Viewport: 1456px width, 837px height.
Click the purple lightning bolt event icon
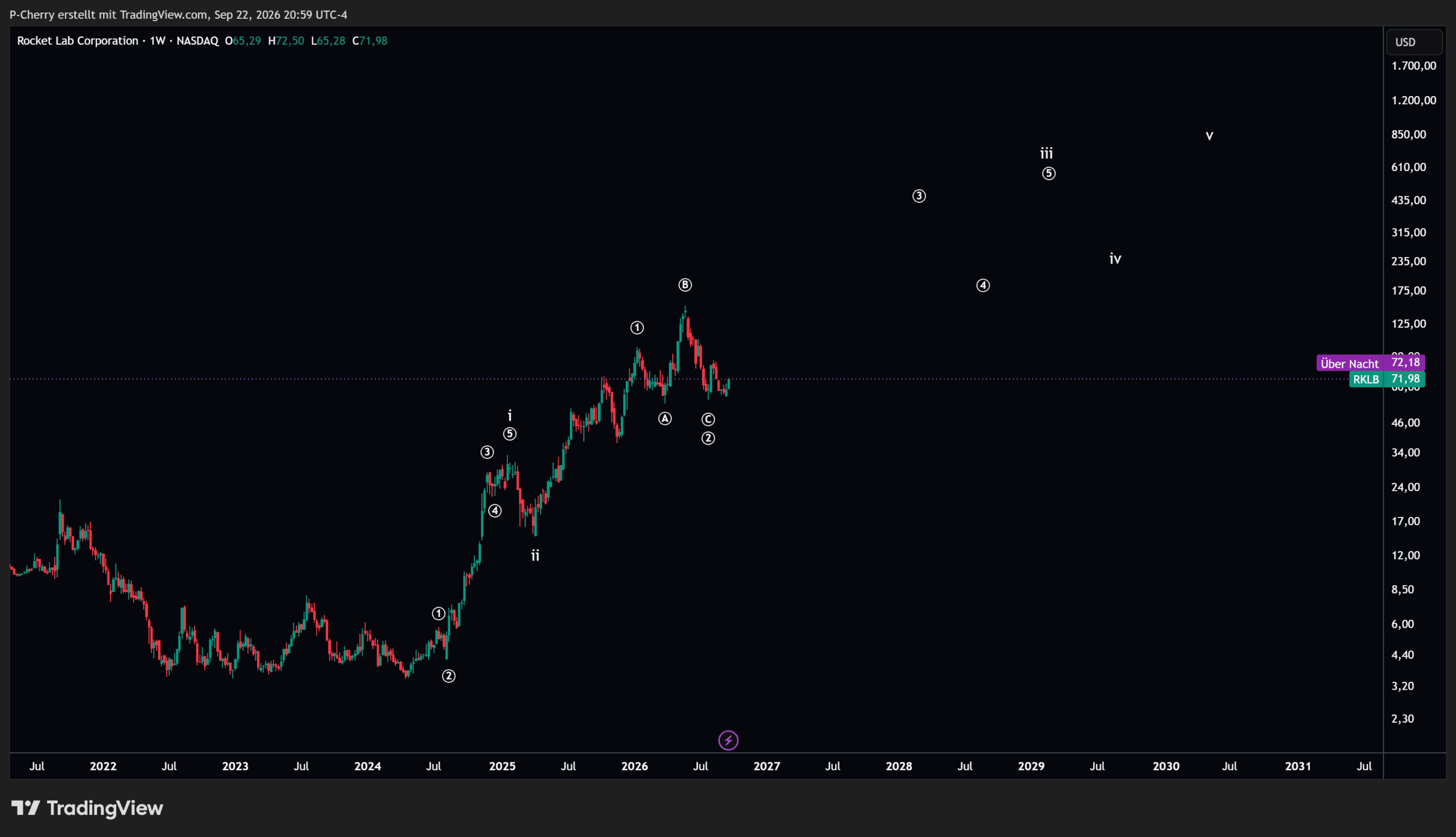pos(729,740)
